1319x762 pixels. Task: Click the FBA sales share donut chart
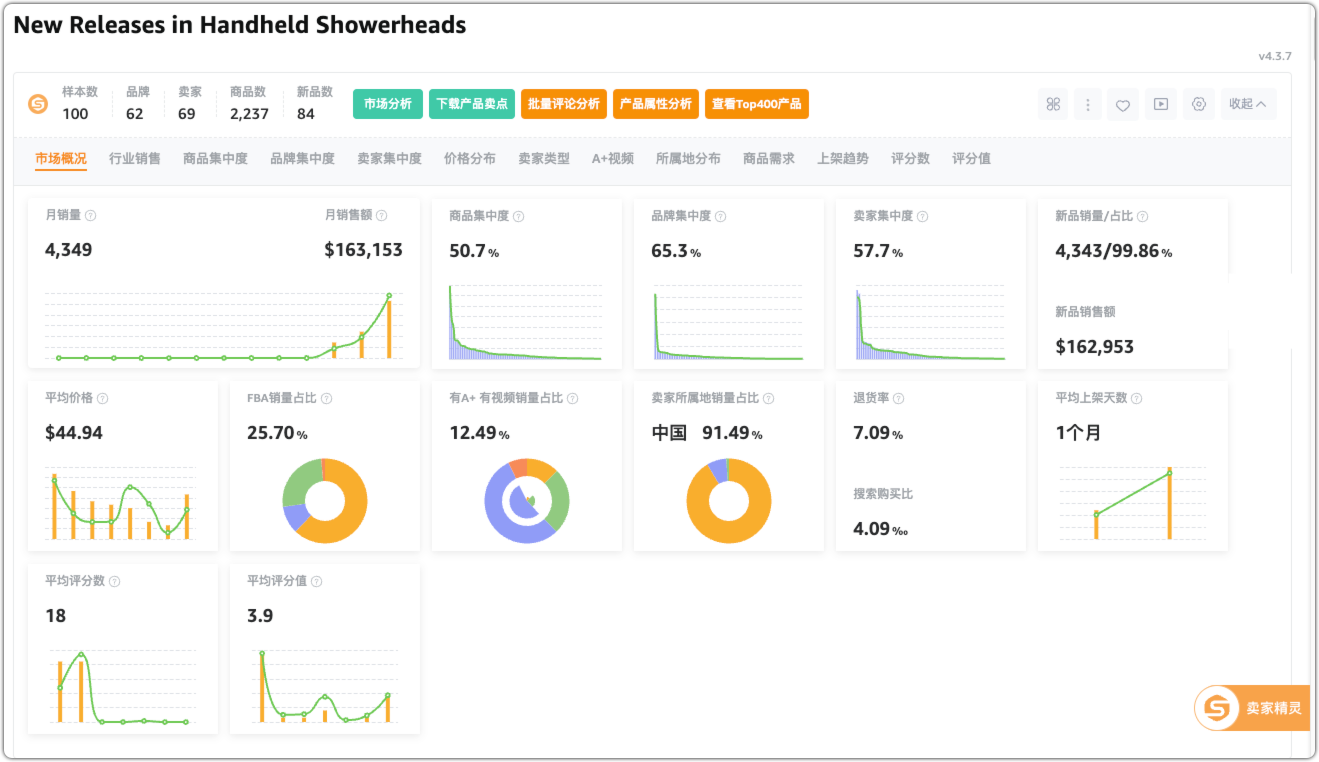coord(325,501)
